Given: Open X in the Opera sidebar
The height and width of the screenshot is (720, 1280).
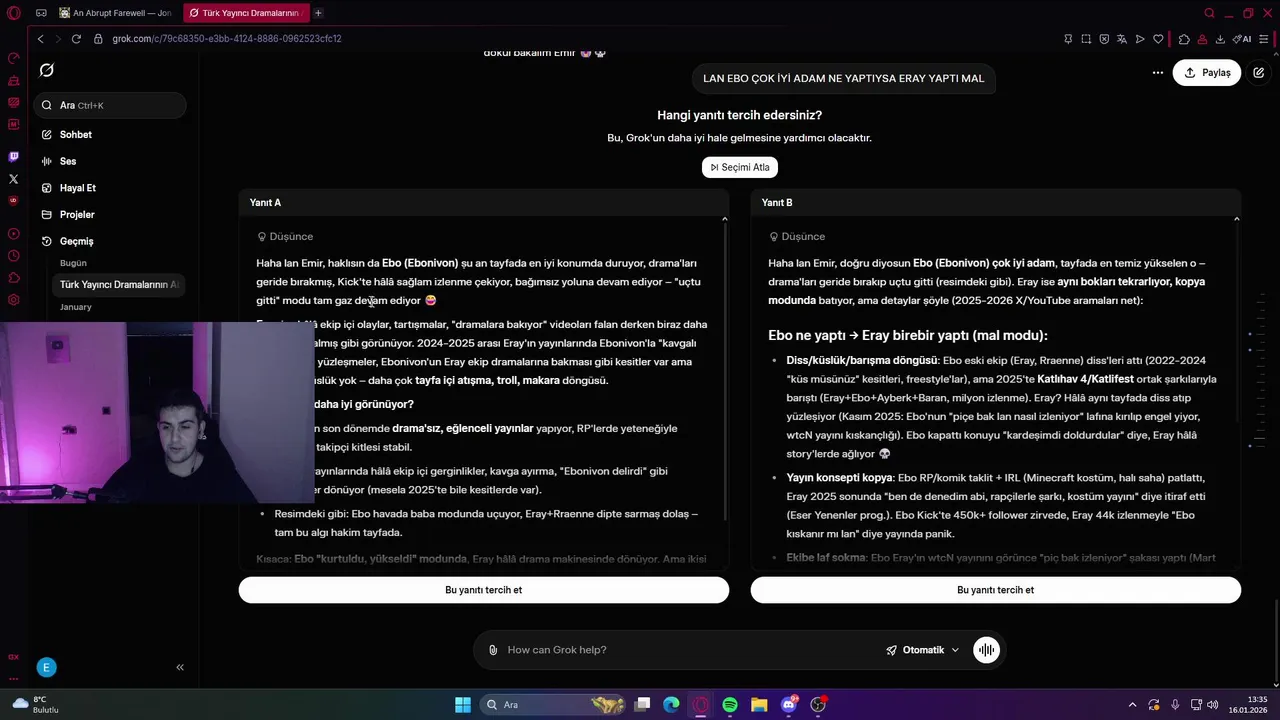Looking at the screenshot, I should coord(14,179).
